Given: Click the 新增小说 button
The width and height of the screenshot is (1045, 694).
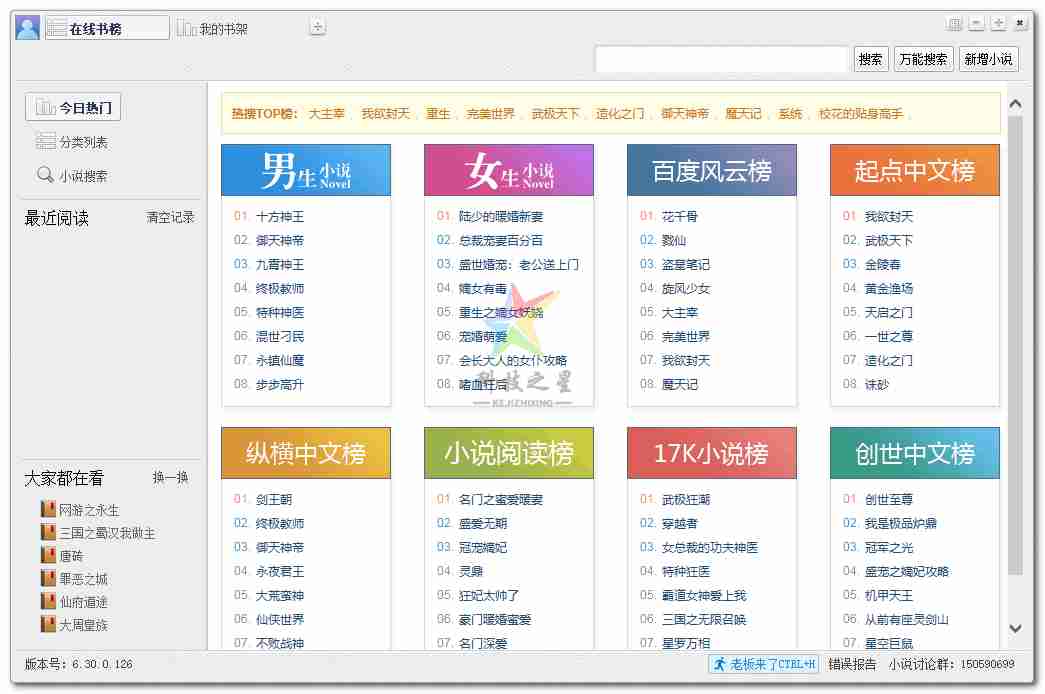Looking at the screenshot, I should 988,59.
